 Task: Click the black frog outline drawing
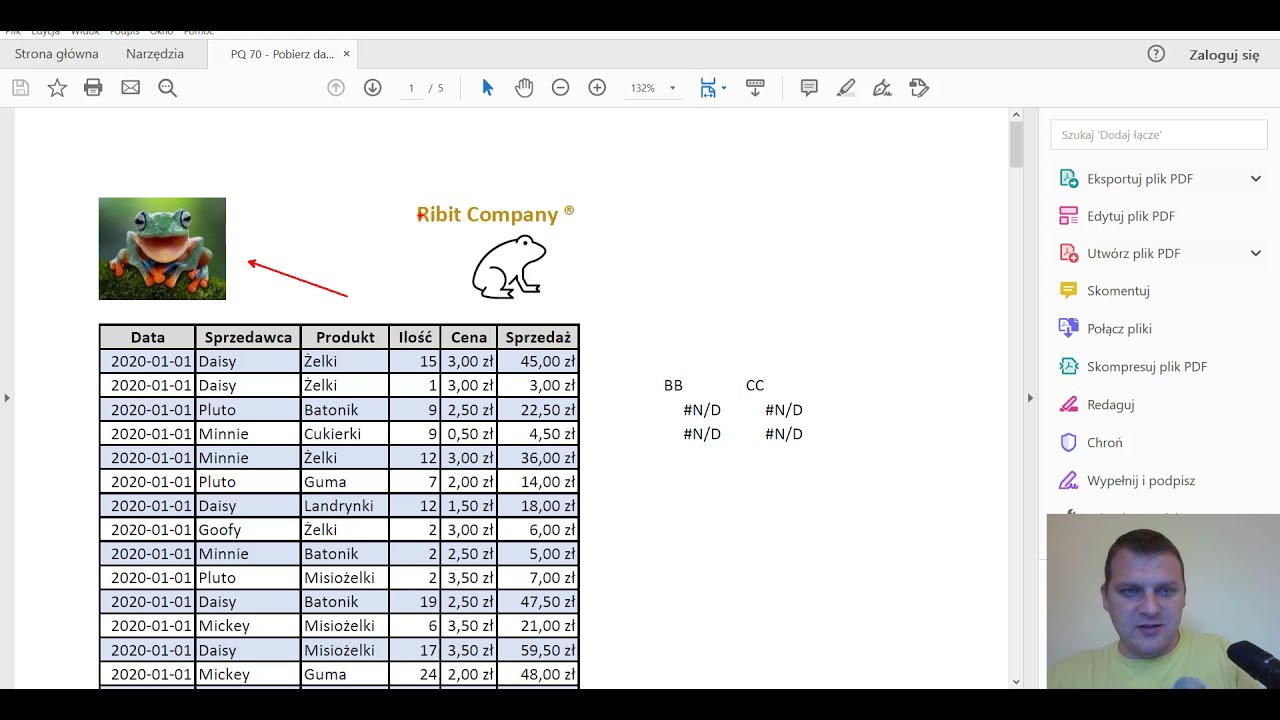(509, 267)
